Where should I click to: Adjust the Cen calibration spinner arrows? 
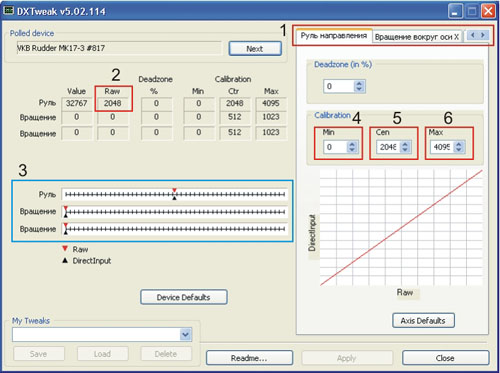pos(405,147)
